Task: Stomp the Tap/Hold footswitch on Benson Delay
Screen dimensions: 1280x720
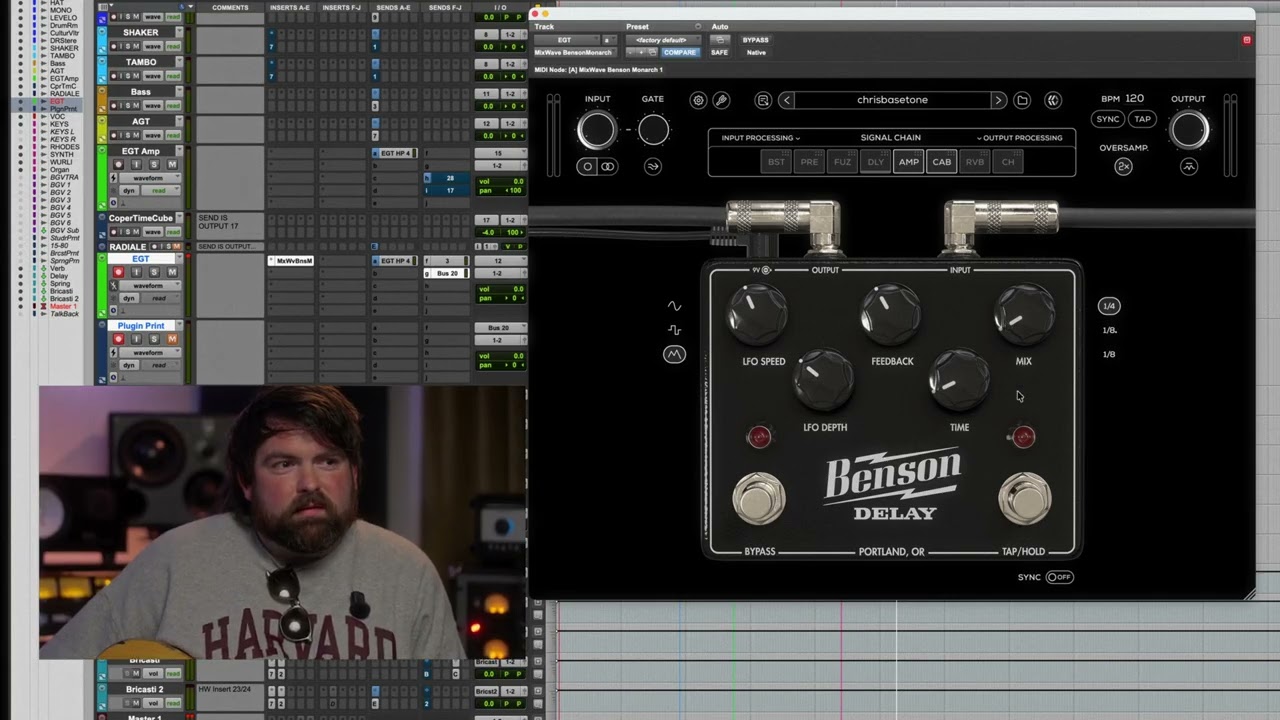Action: [x=1024, y=498]
